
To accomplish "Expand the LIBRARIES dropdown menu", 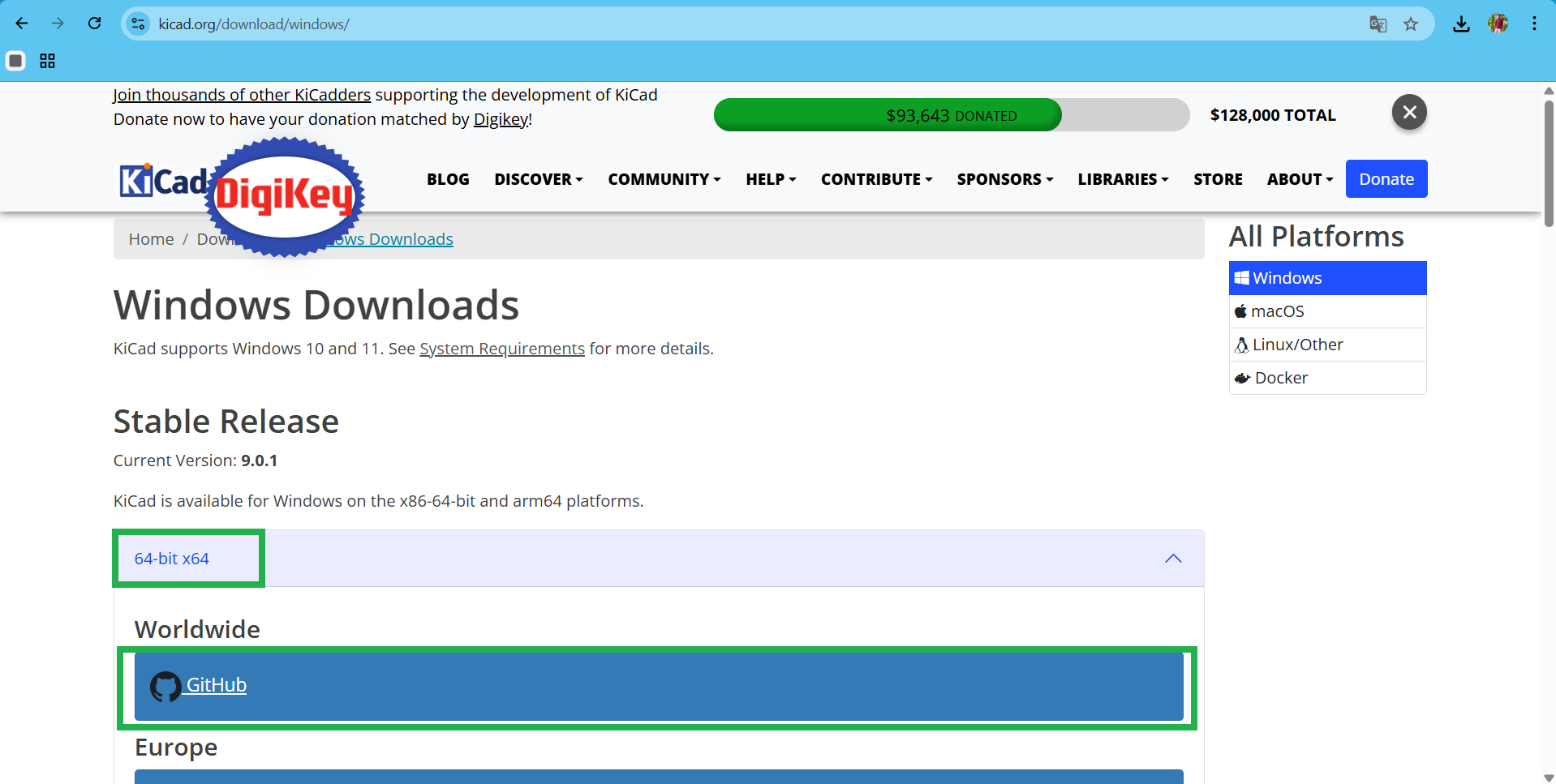I will [1123, 179].
